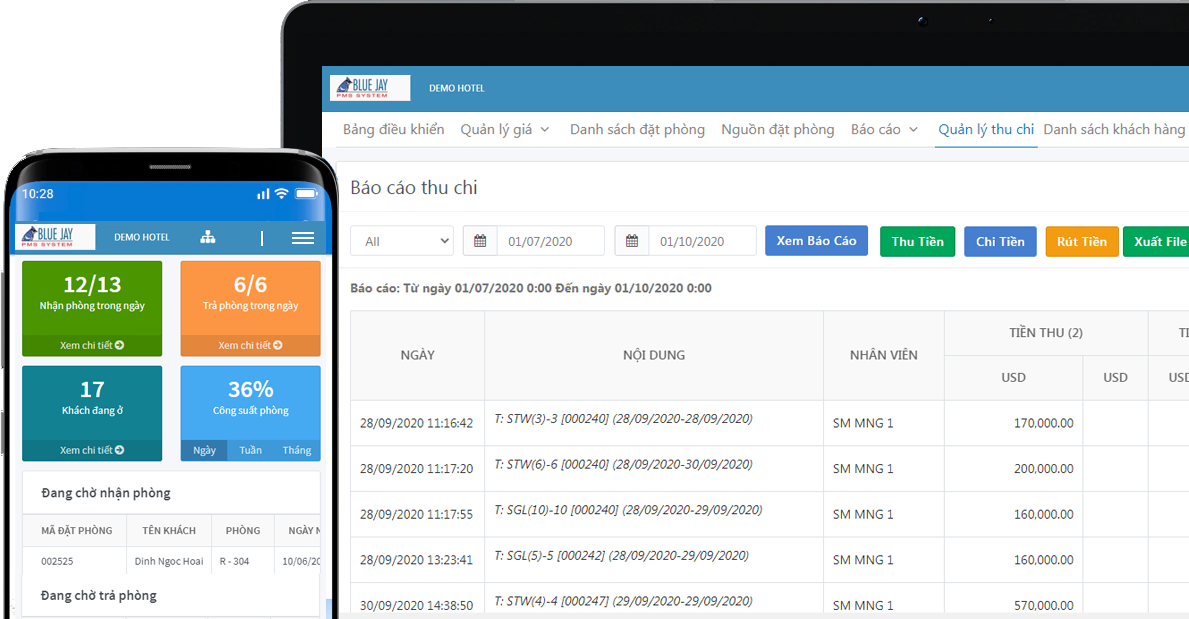This screenshot has height=619, width=1189.
Task: Click the phone hamburger menu icon
Action: 302,238
